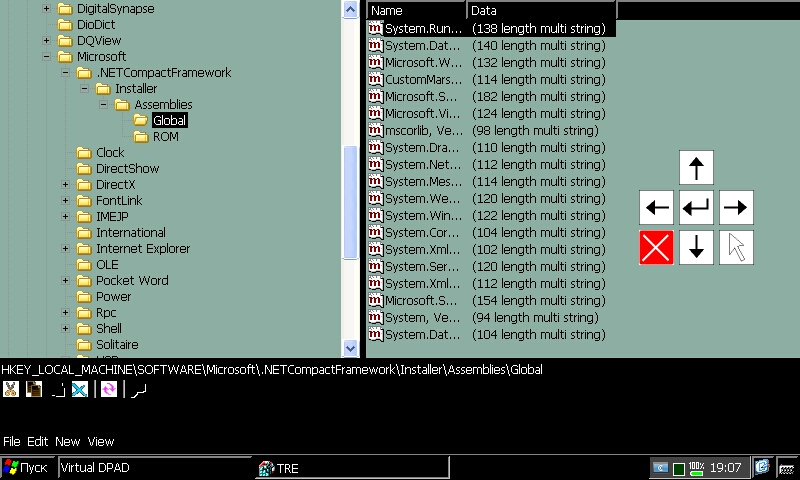800x480 pixels.
Task: Open the Edit menu
Action: (38, 441)
